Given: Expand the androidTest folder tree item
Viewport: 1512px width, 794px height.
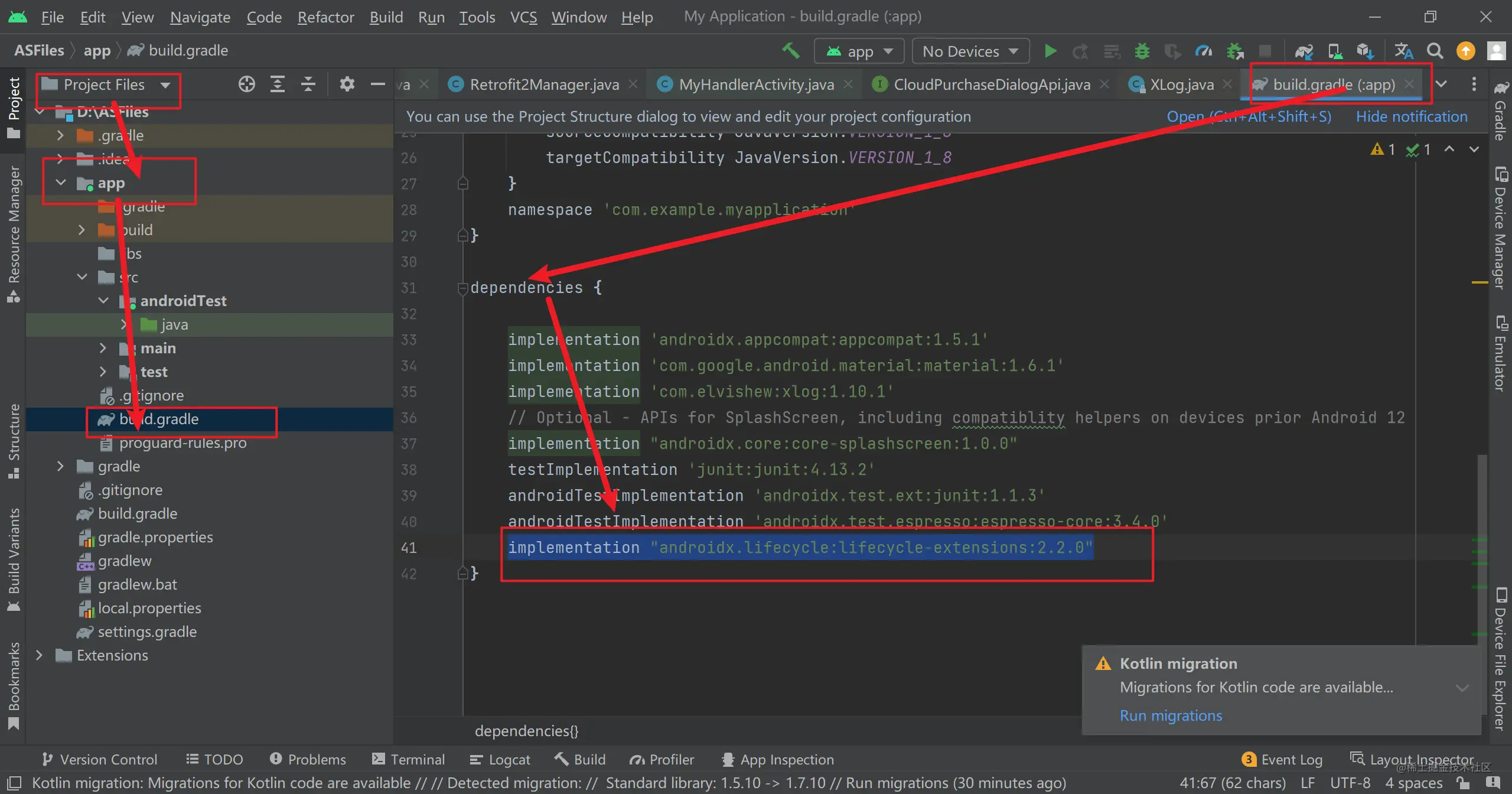Looking at the screenshot, I should click(x=104, y=300).
